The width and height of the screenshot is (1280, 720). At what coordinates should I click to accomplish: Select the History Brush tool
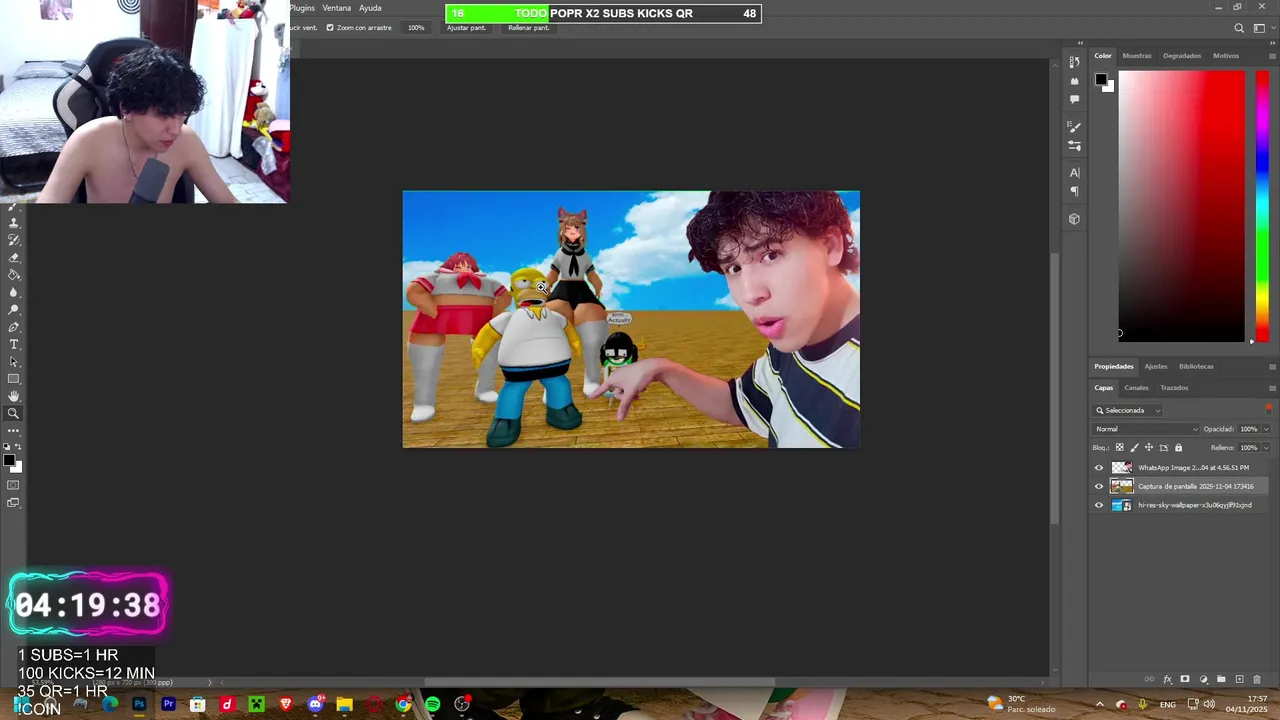[14, 240]
